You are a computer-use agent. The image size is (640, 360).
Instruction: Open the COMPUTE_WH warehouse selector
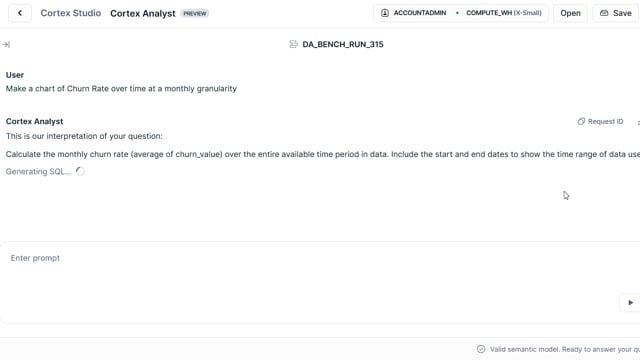pos(504,13)
